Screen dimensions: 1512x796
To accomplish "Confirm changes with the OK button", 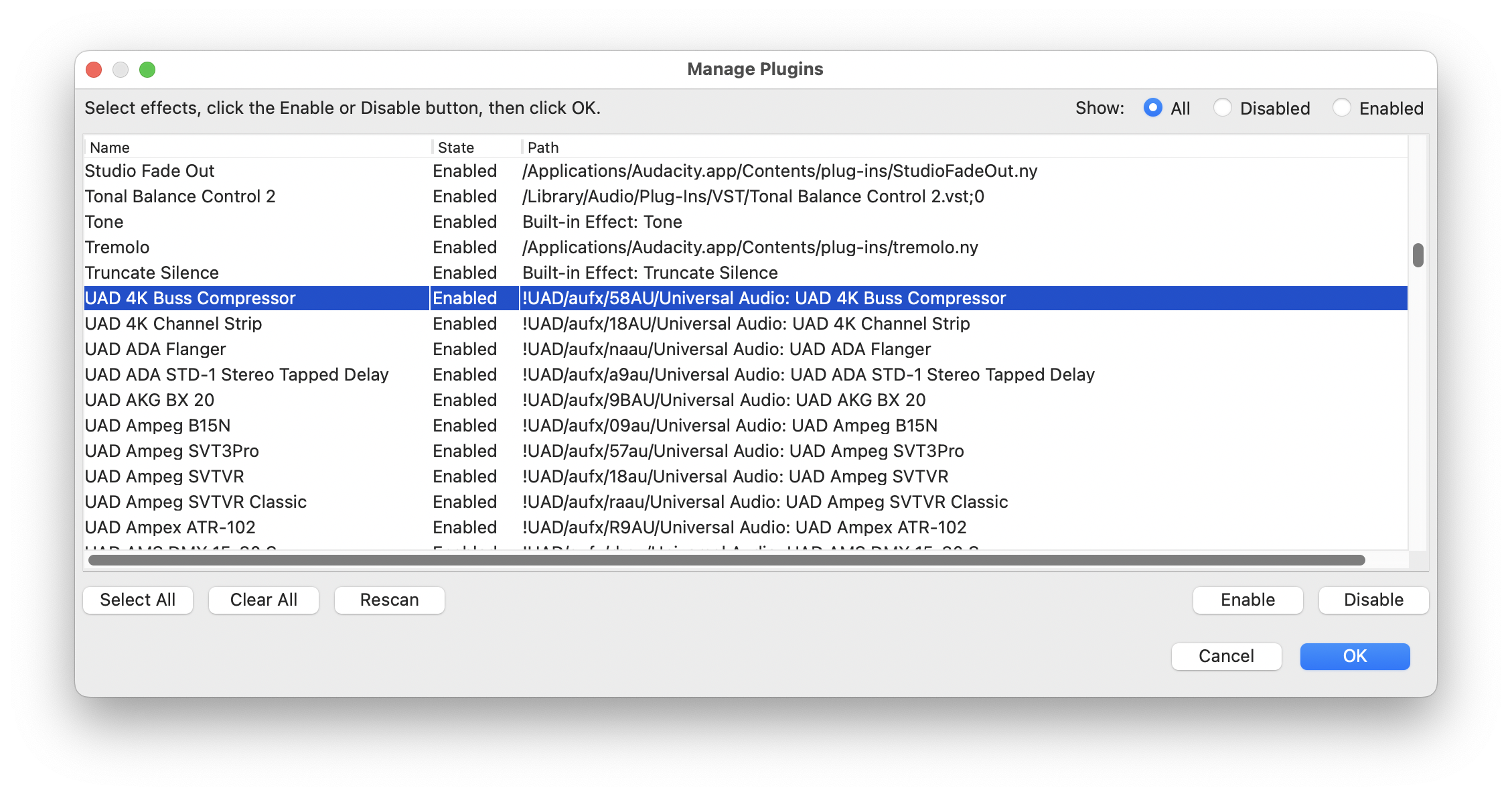I will pyautogui.click(x=1355, y=656).
